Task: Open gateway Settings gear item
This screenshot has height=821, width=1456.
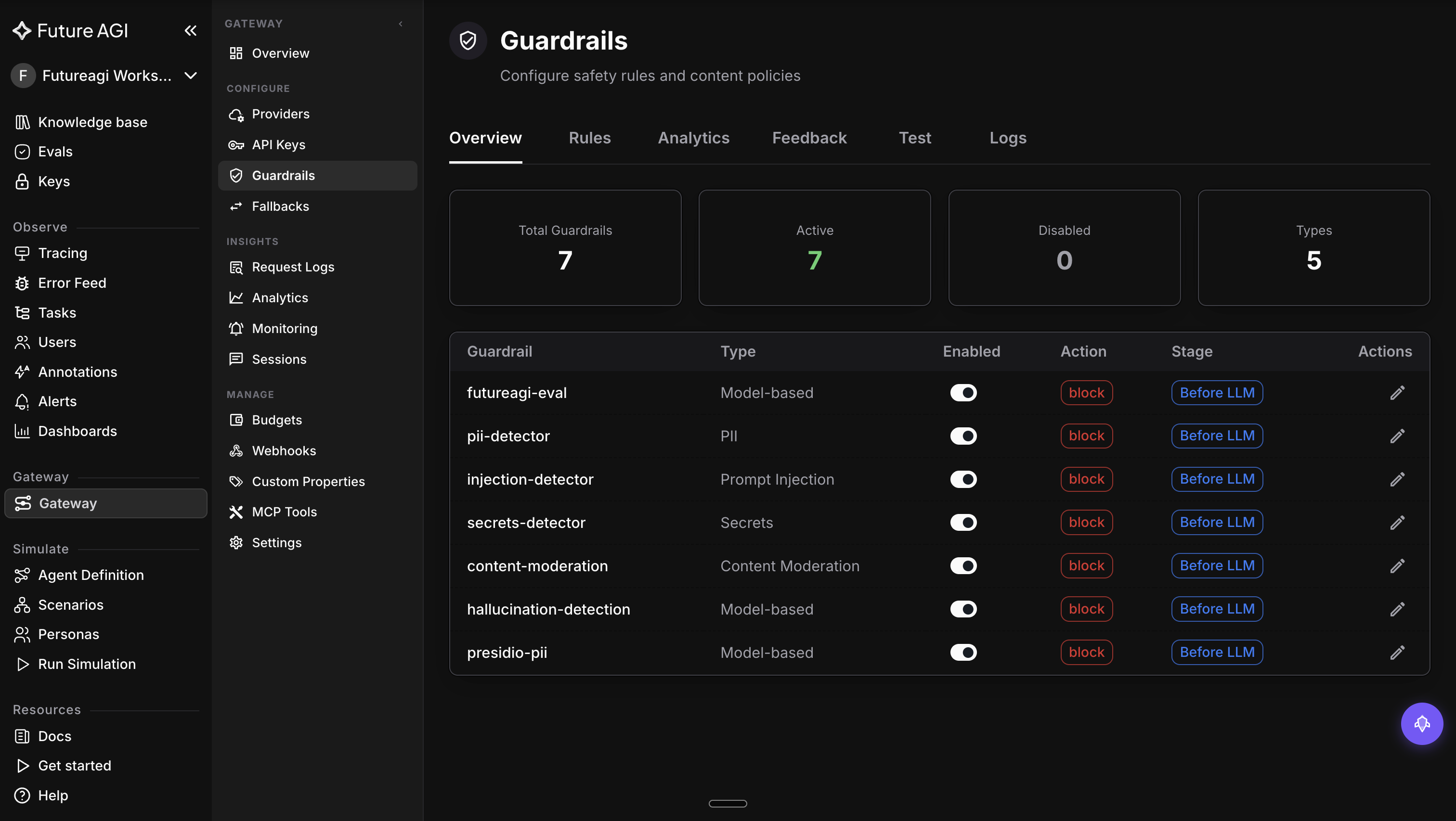Action: point(318,542)
